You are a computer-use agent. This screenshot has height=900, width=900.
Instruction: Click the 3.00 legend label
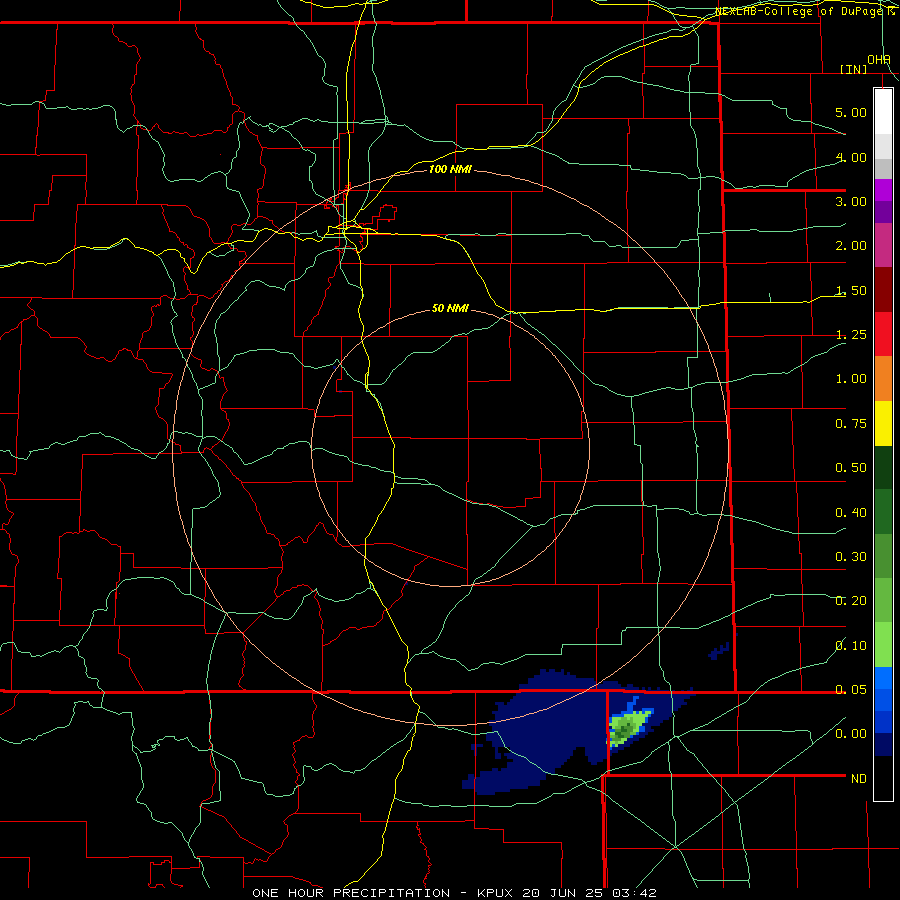pos(851,201)
